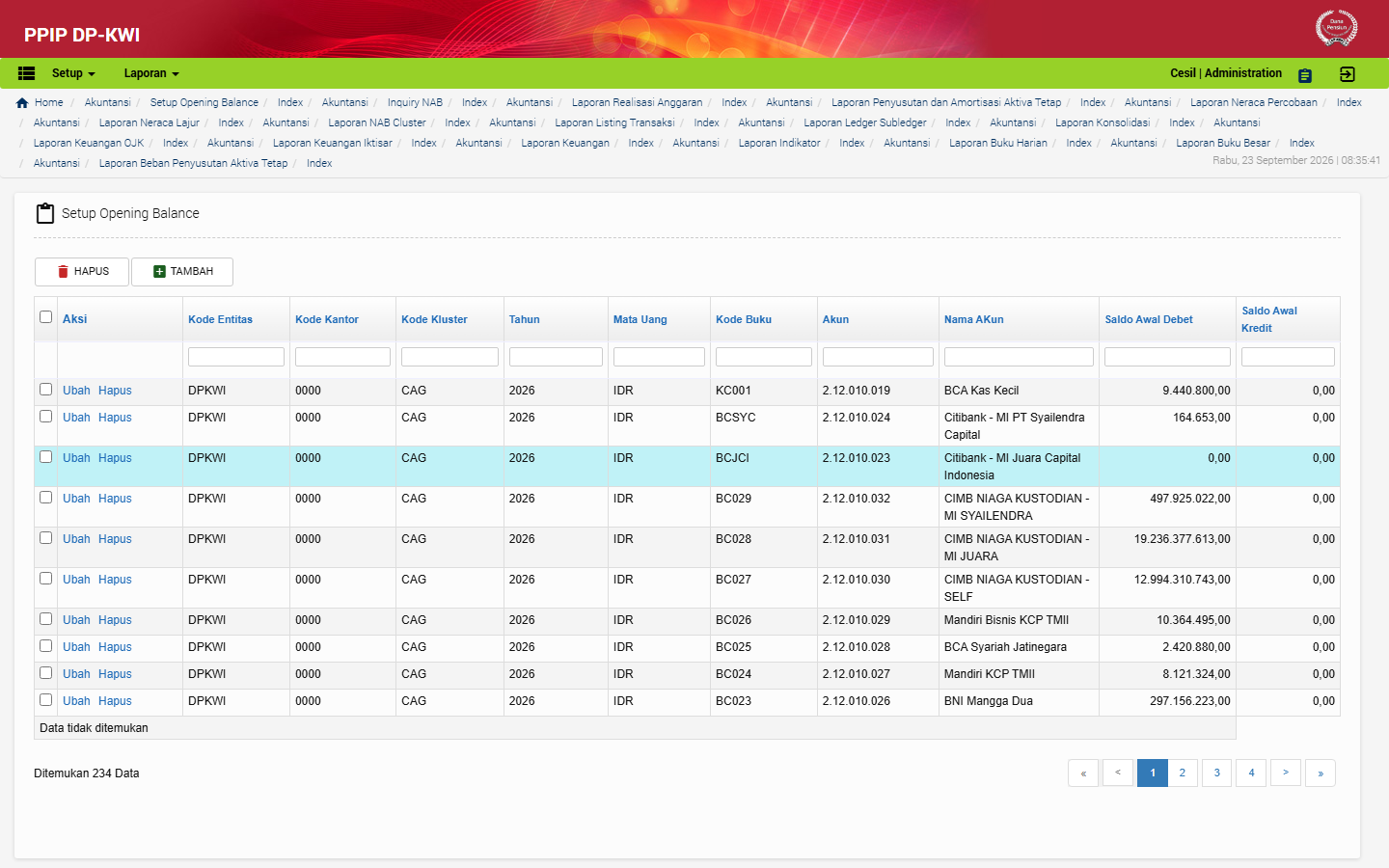
Task: Sort by Nama AKun column
Action: (x=974, y=319)
